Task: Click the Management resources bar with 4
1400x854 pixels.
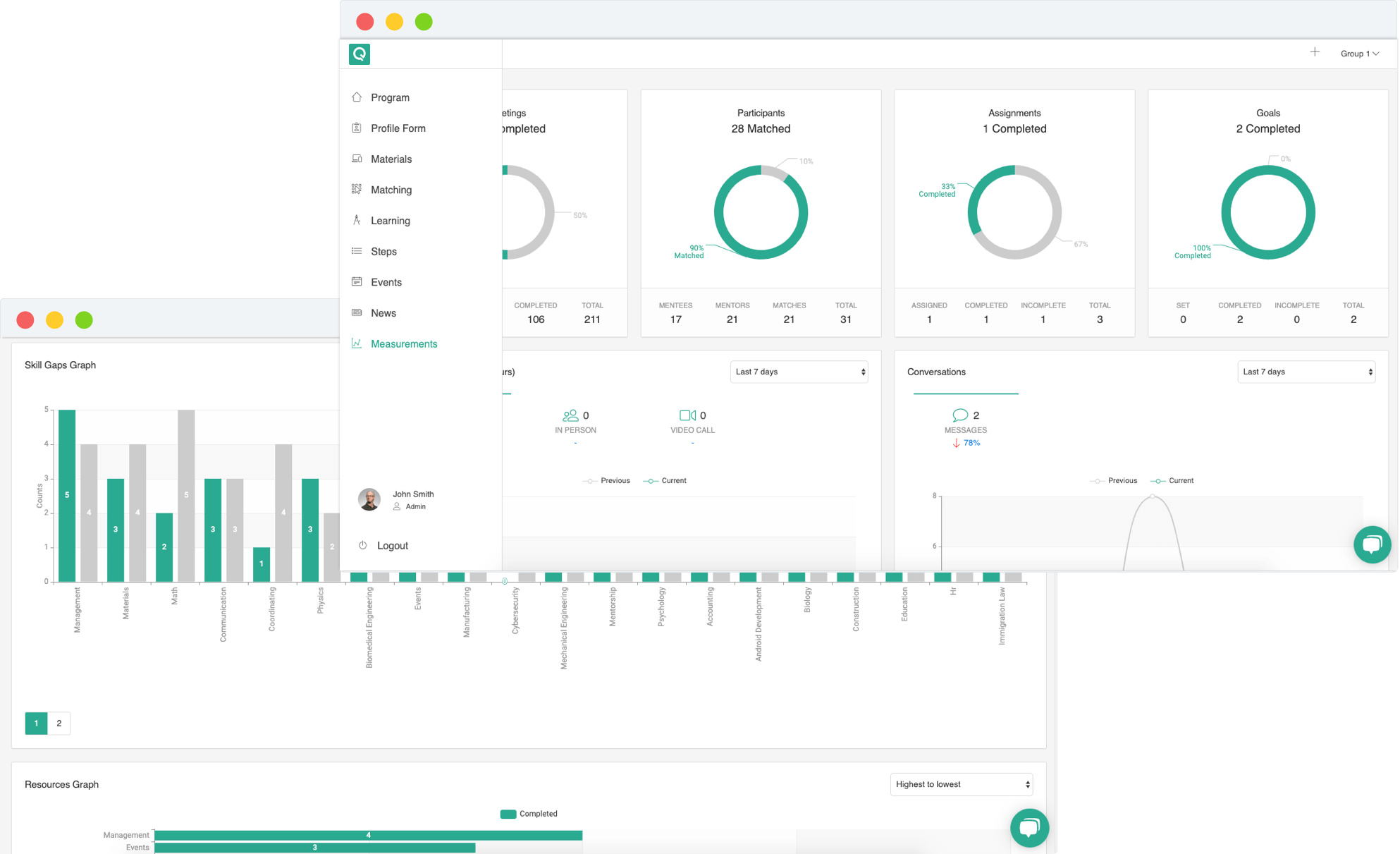Action: 368,835
